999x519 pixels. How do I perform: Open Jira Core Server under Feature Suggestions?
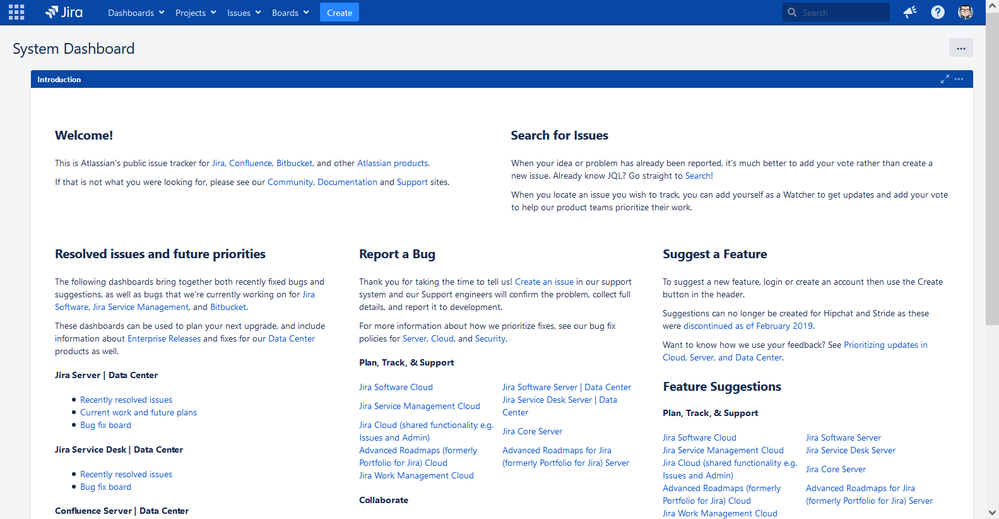click(x=835, y=469)
